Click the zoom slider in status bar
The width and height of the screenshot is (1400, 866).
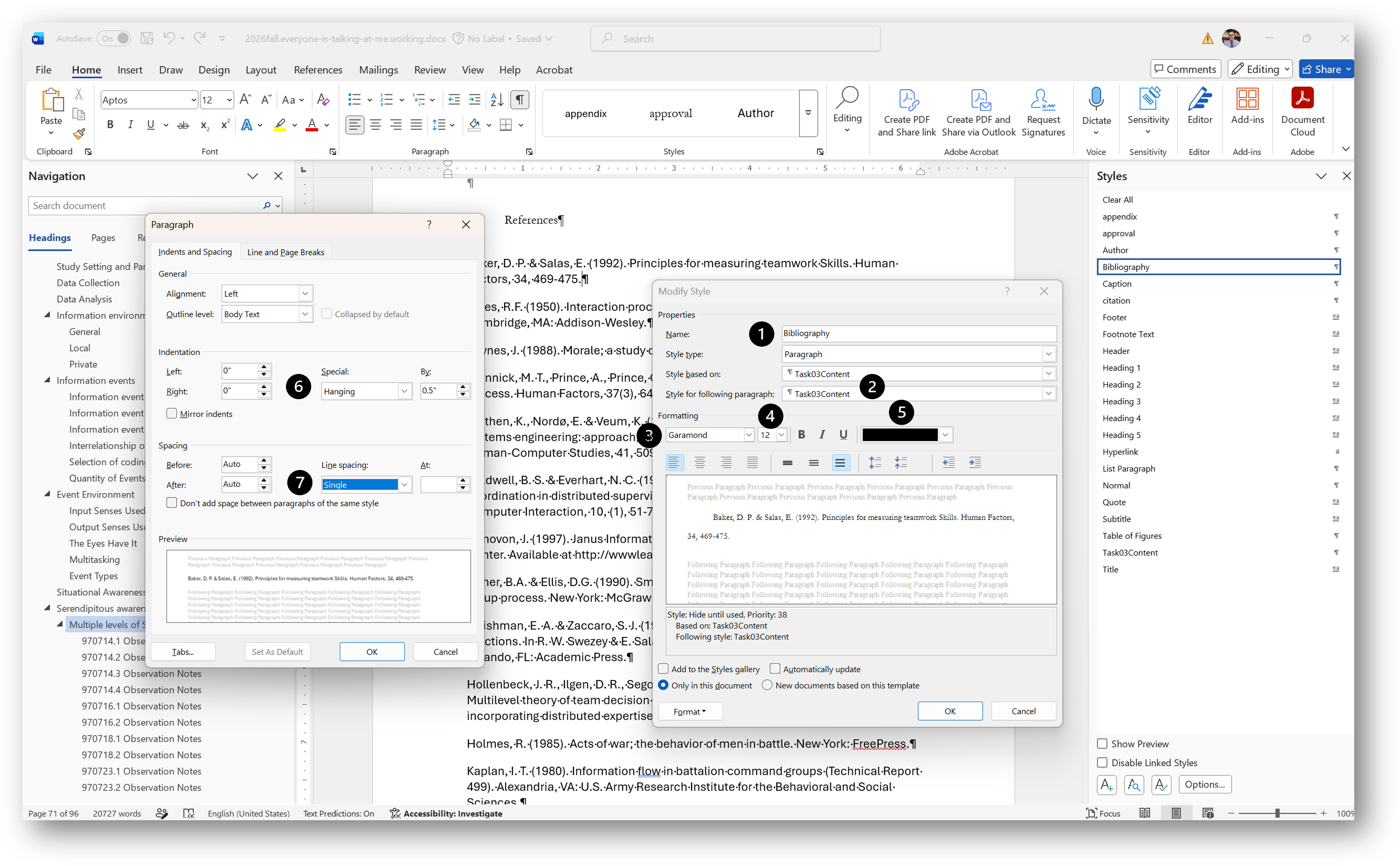tap(1276, 813)
